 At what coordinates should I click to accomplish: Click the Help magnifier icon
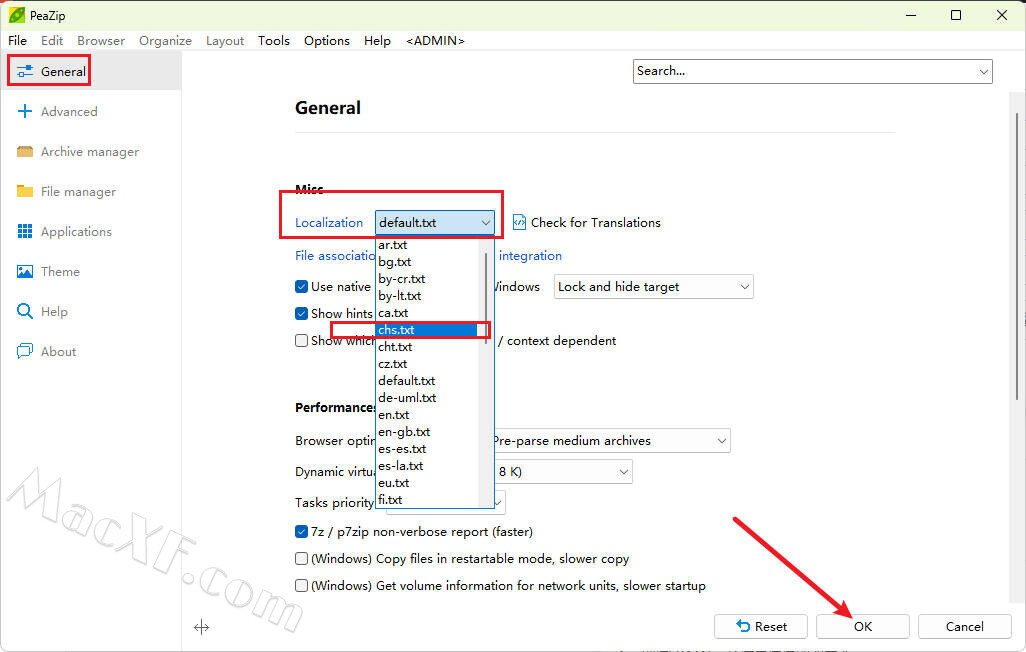(25, 311)
